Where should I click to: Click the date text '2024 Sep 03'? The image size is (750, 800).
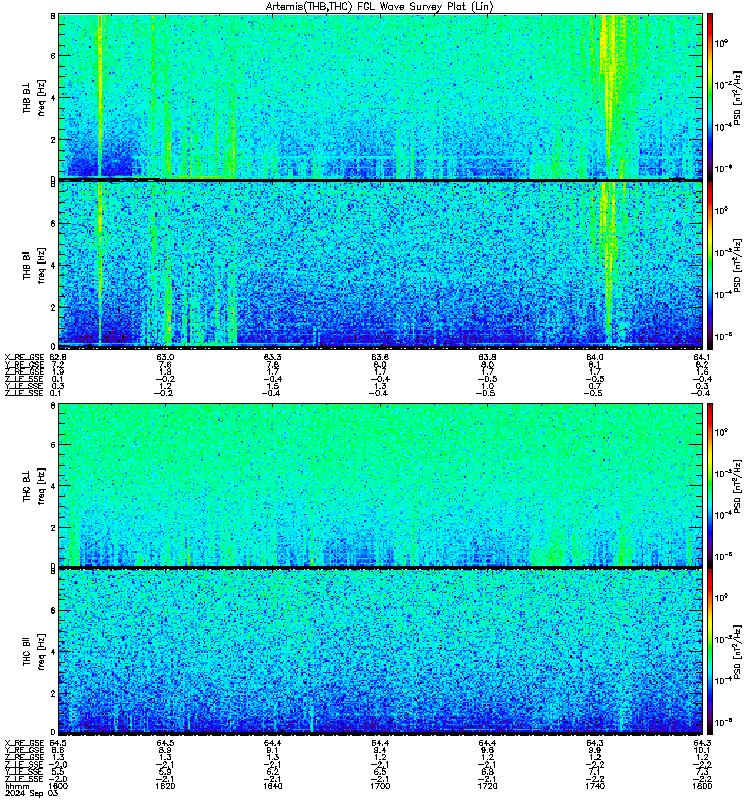pyautogui.click(x=32, y=793)
